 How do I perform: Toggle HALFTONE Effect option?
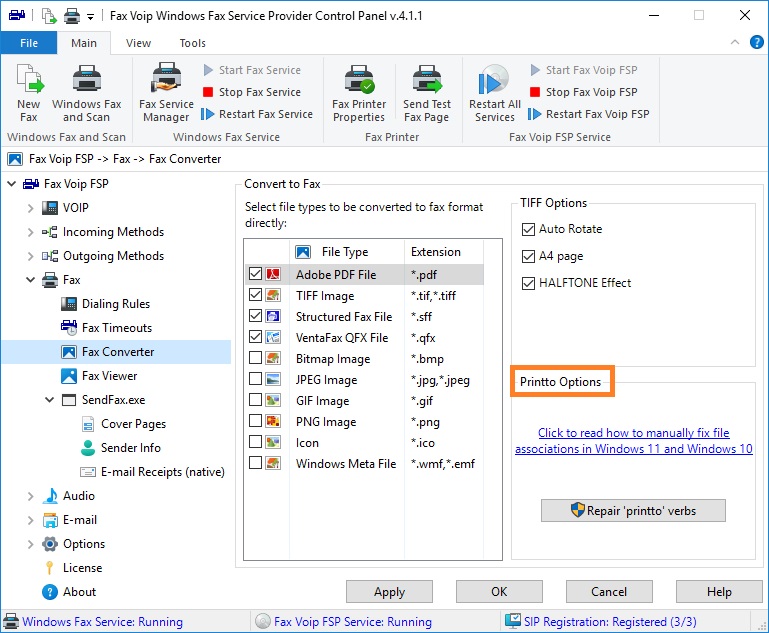[x=528, y=283]
